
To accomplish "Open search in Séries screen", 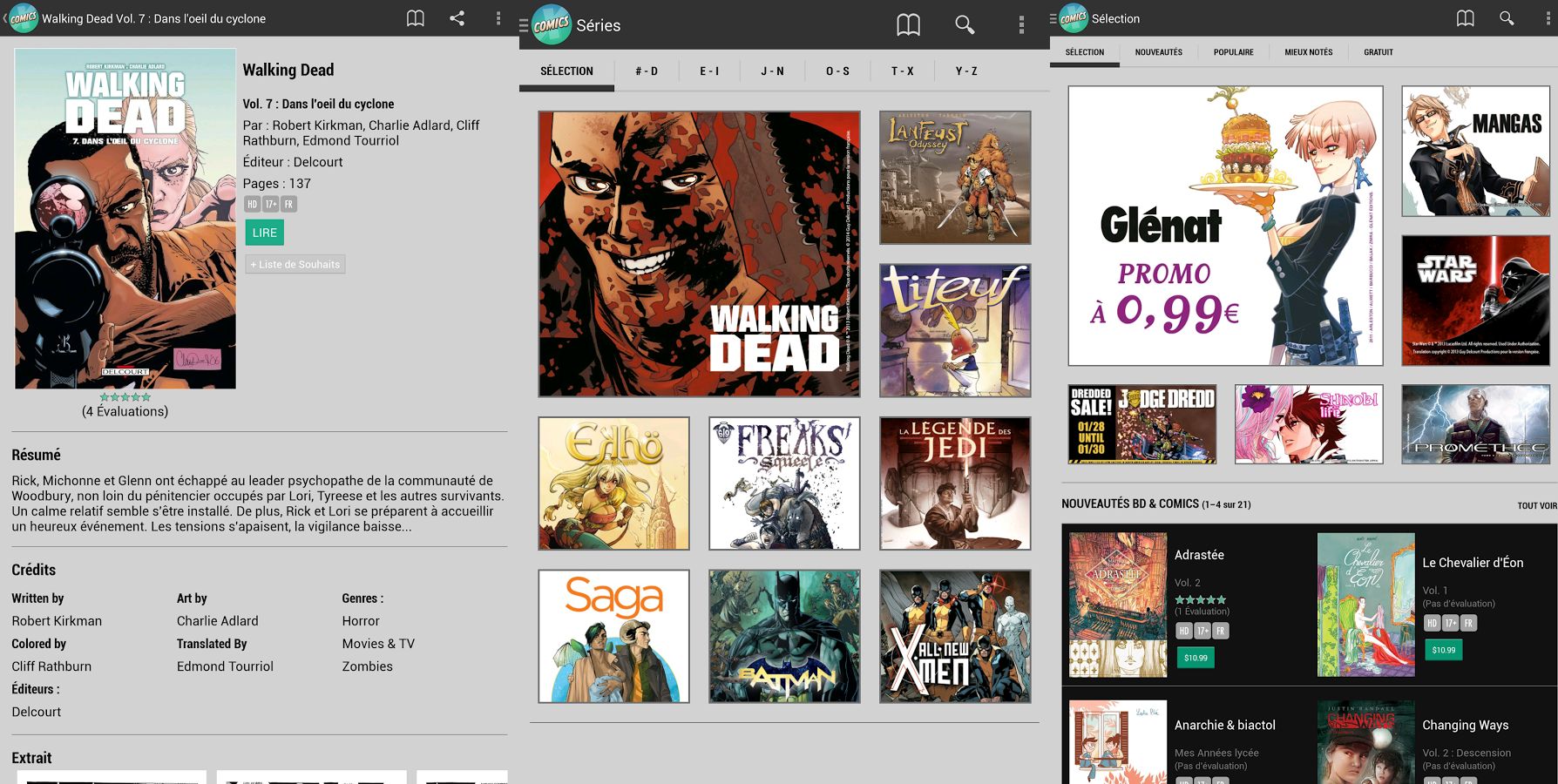I will click(x=965, y=25).
